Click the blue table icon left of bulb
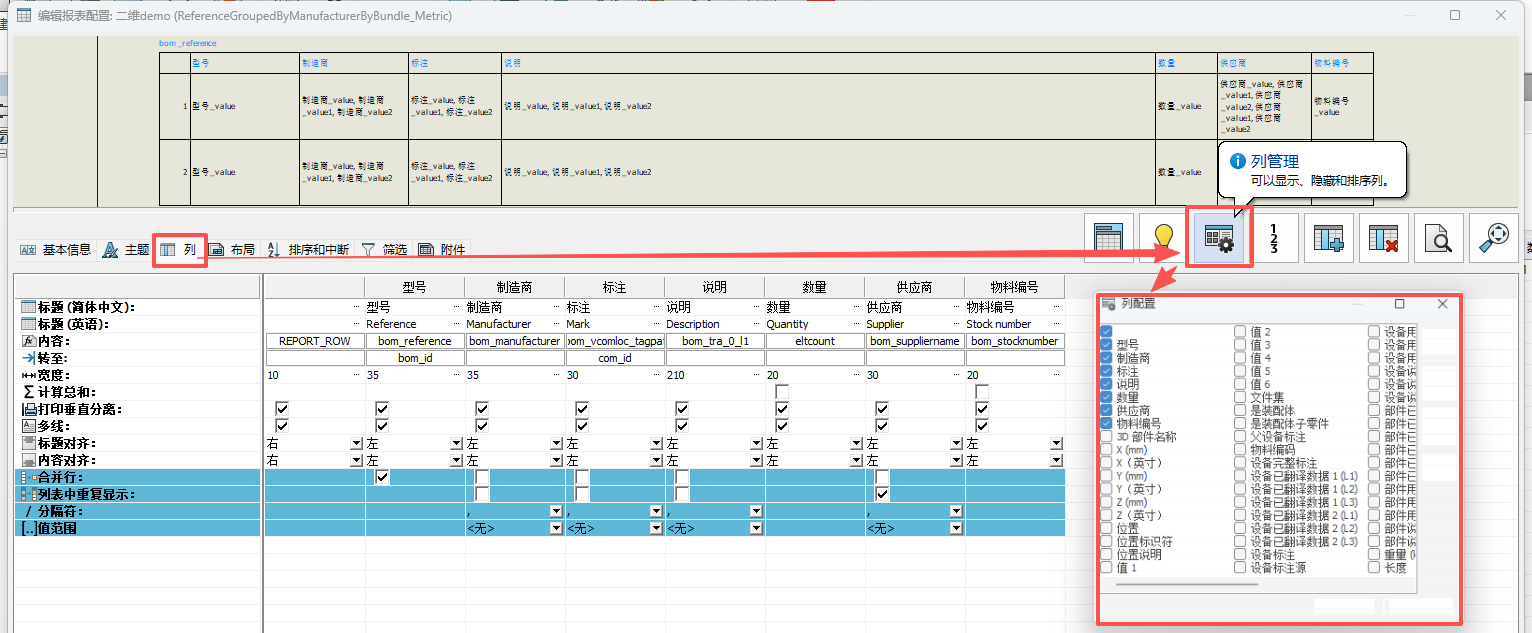Image resolution: width=1532 pixels, height=633 pixels. tap(1108, 238)
